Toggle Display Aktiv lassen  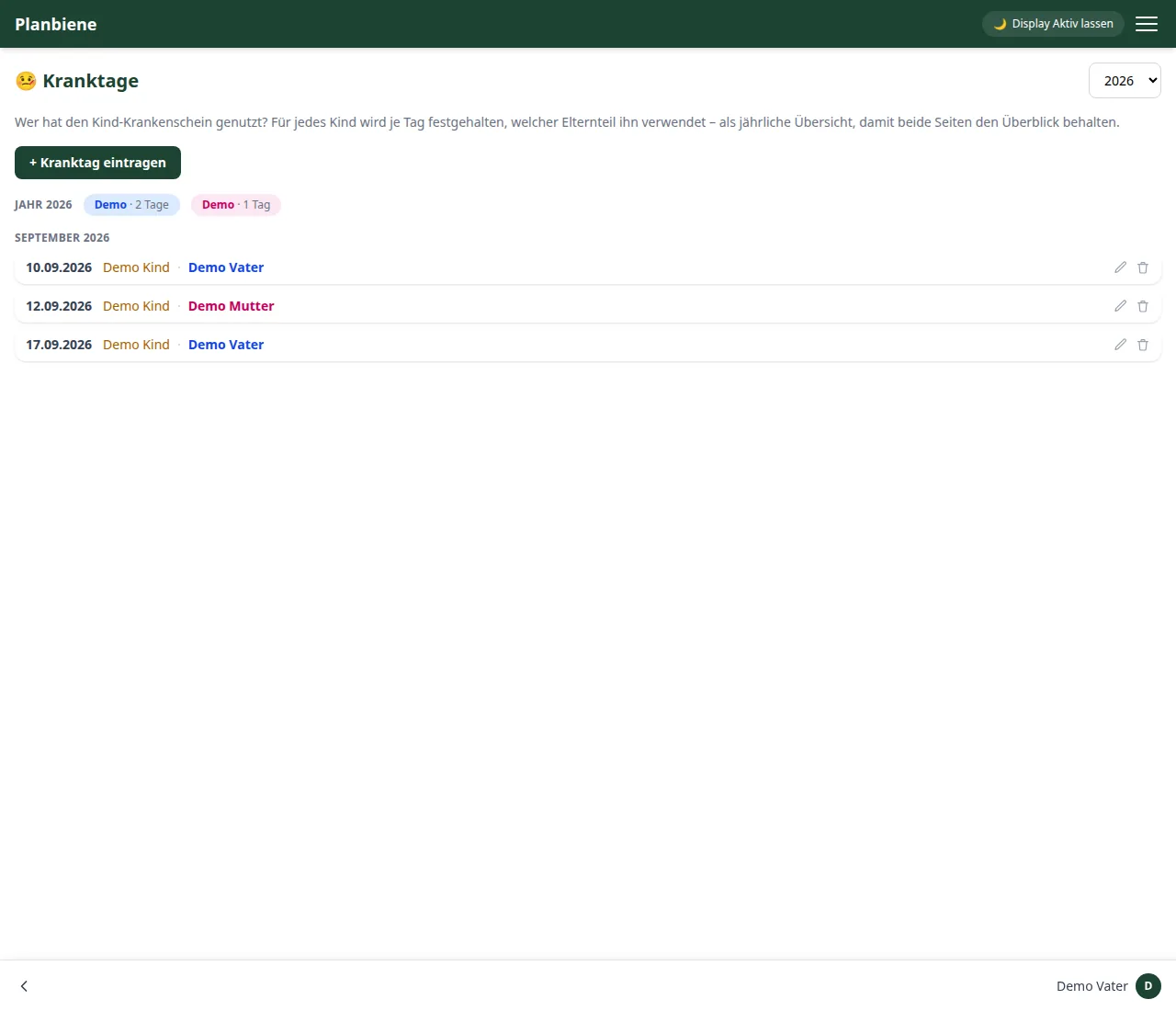pos(1053,24)
